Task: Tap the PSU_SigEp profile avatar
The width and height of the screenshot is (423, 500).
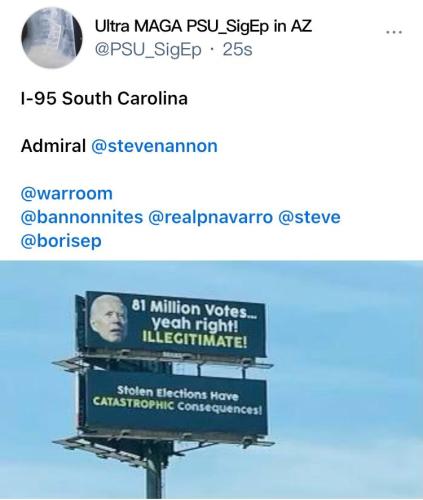Action: pos(52,37)
